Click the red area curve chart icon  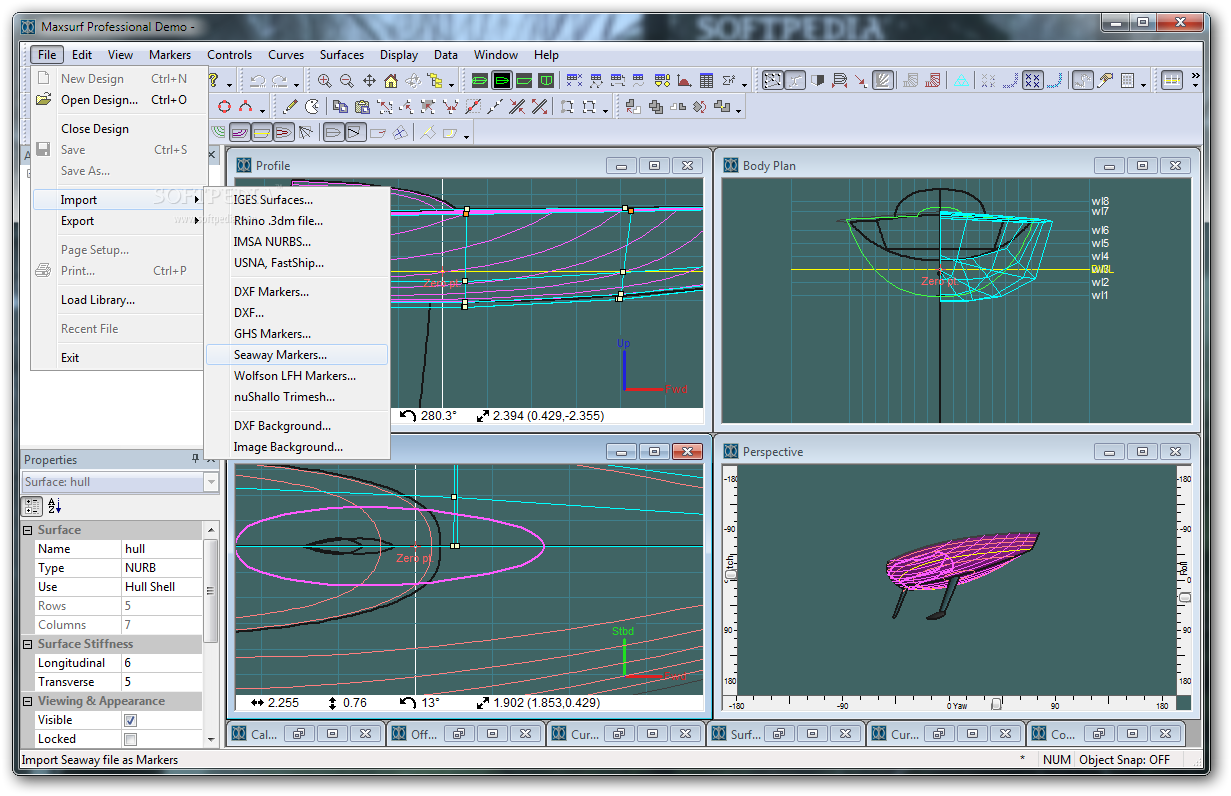pyautogui.click(x=685, y=81)
